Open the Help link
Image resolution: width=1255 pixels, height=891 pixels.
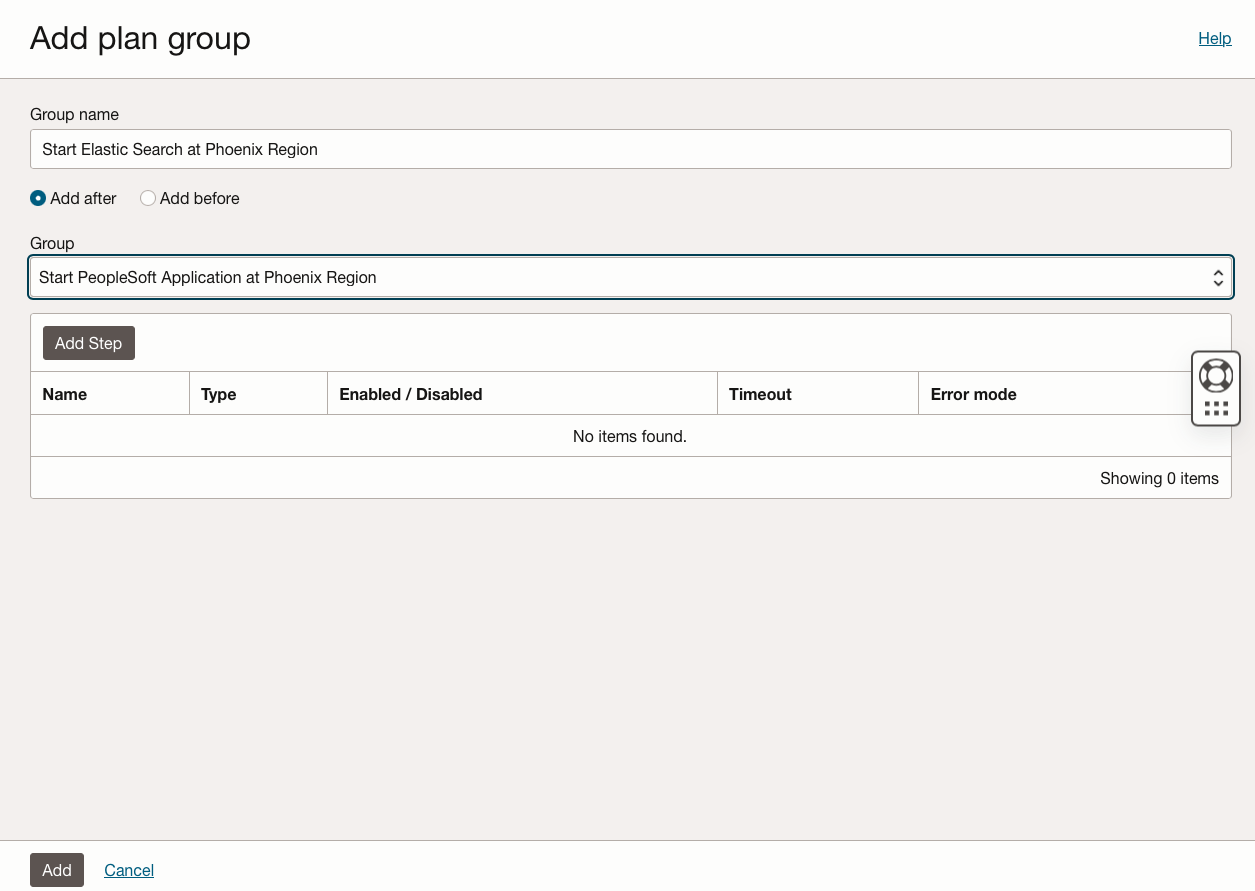tap(1214, 38)
